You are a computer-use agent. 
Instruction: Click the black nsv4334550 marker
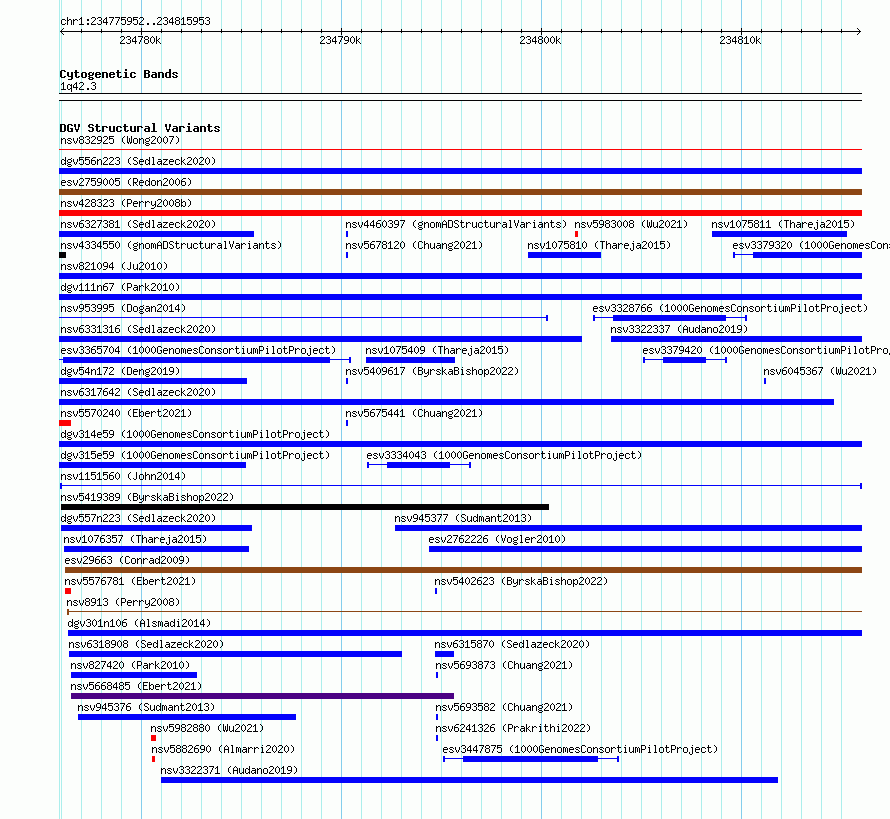point(62,255)
